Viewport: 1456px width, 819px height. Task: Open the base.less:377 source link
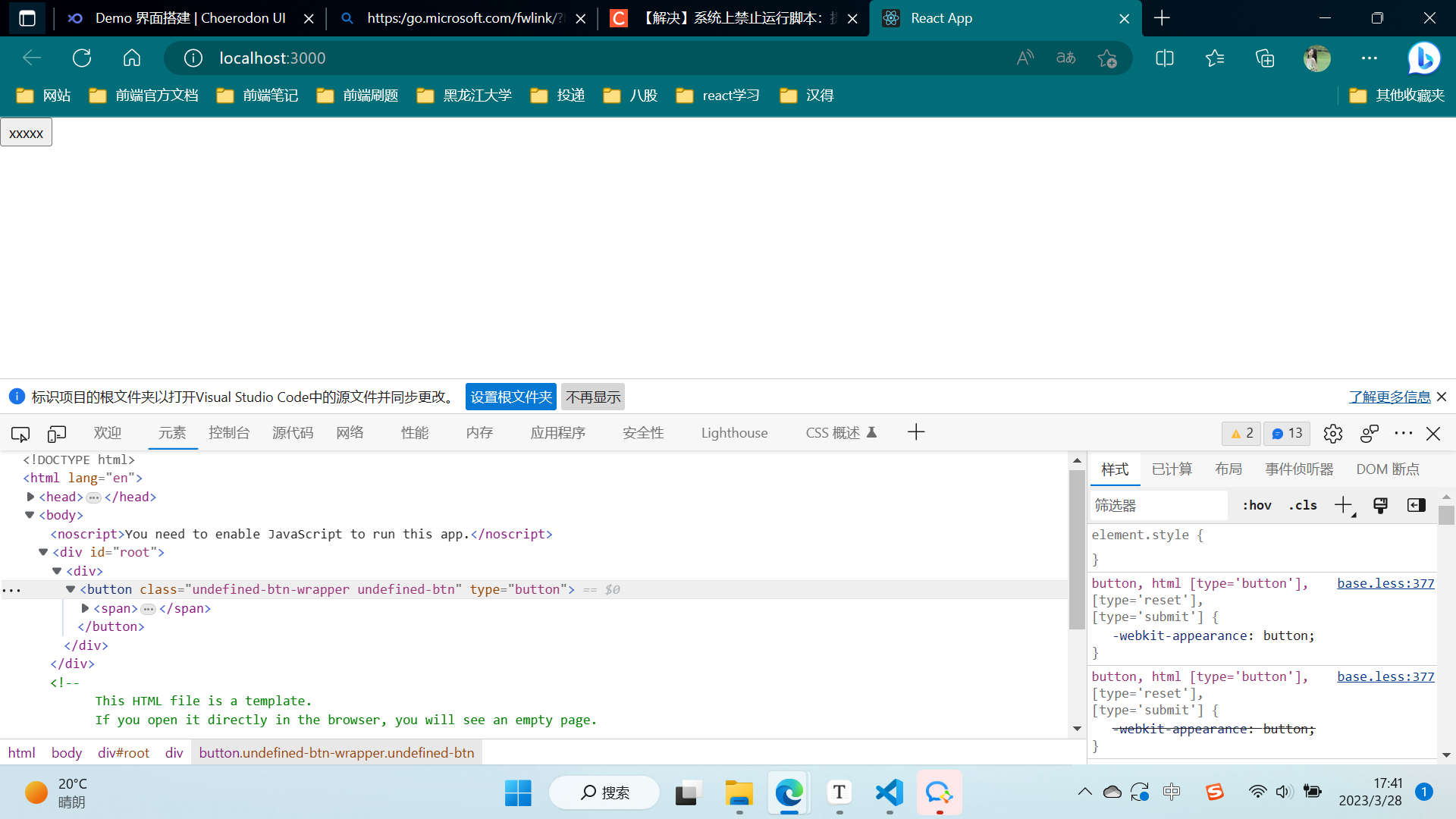1385,583
